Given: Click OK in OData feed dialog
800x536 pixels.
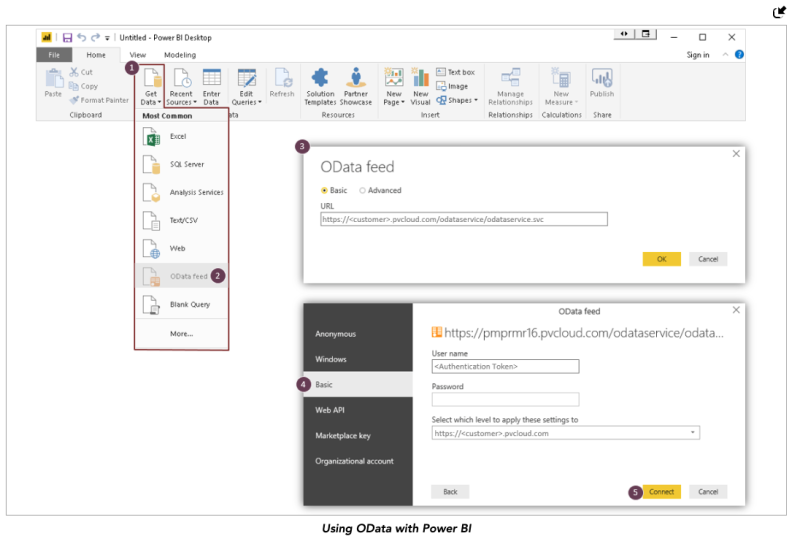Looking at the screenshot, I should (x=661, y=259).
